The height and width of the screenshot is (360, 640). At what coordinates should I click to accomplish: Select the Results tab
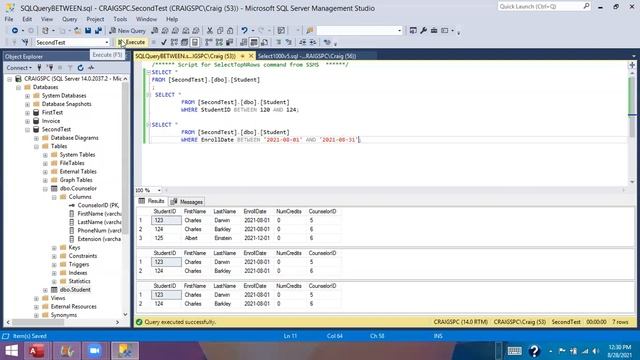(x=151, y=201)
